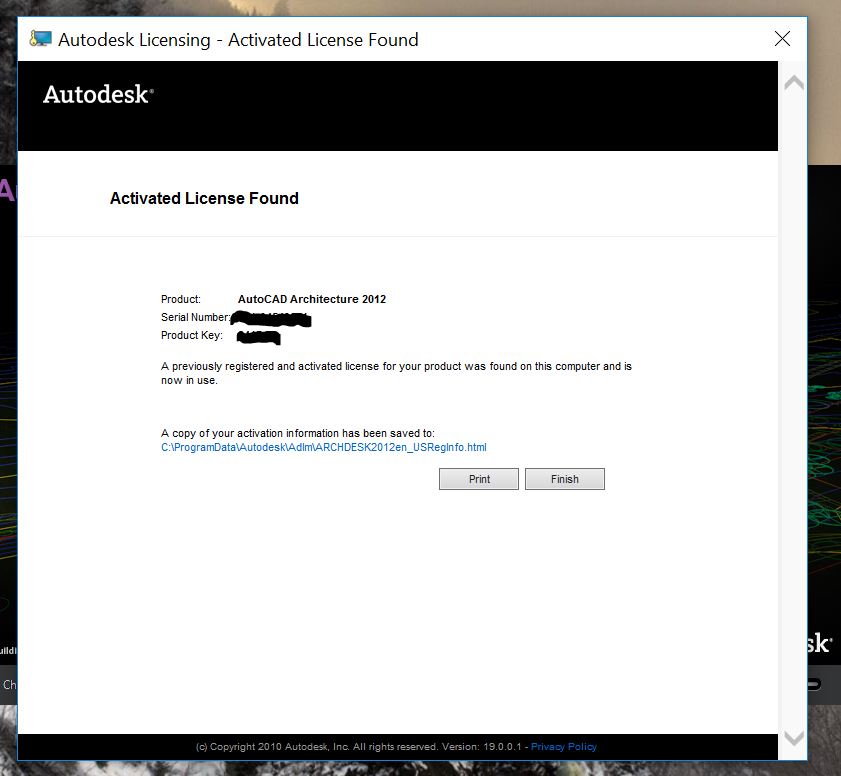Click the scroll-down chevron on the right scrollbar

click(x=793, y=738)
